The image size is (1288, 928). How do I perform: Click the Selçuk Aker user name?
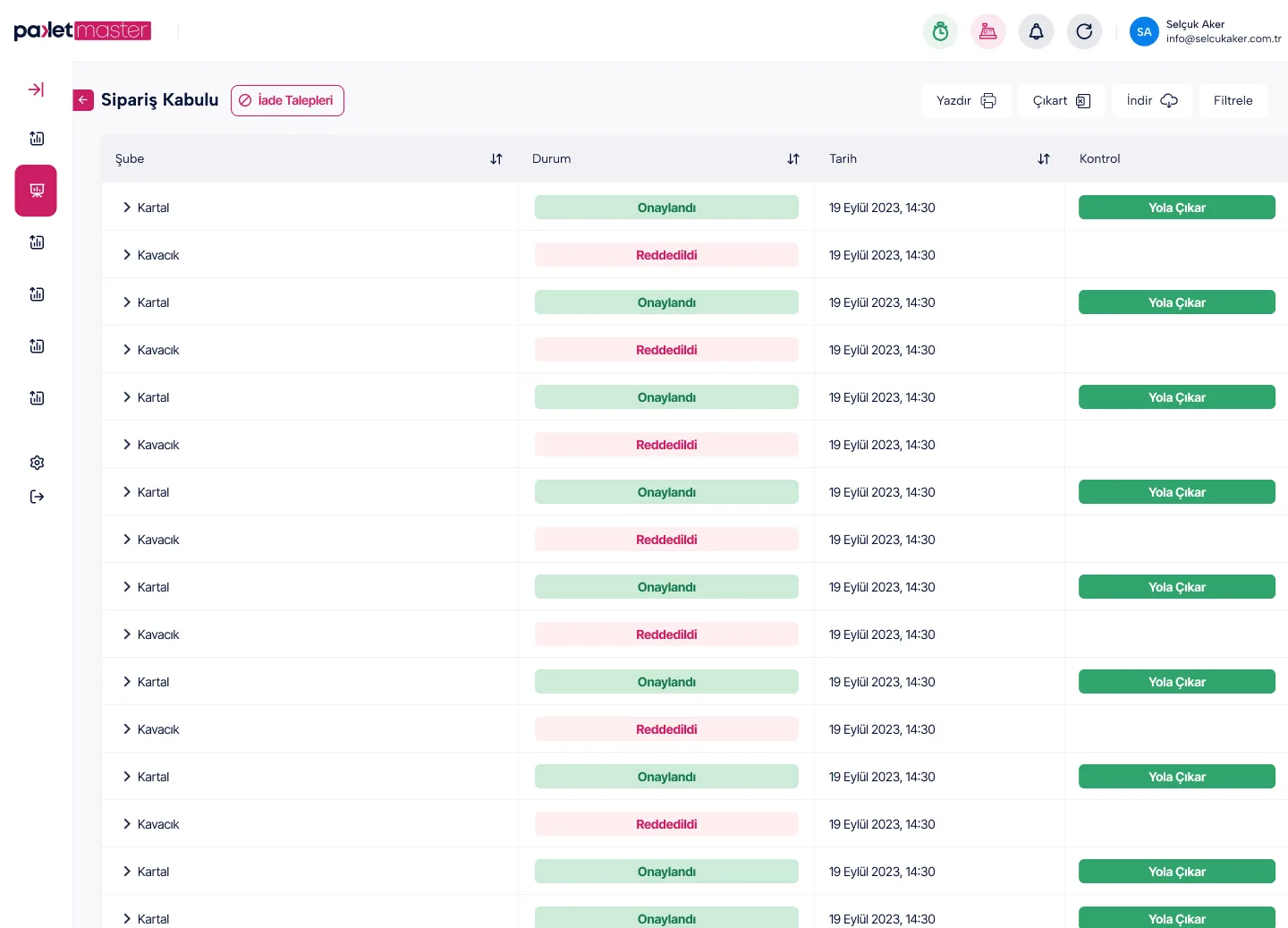[1195, 24]
